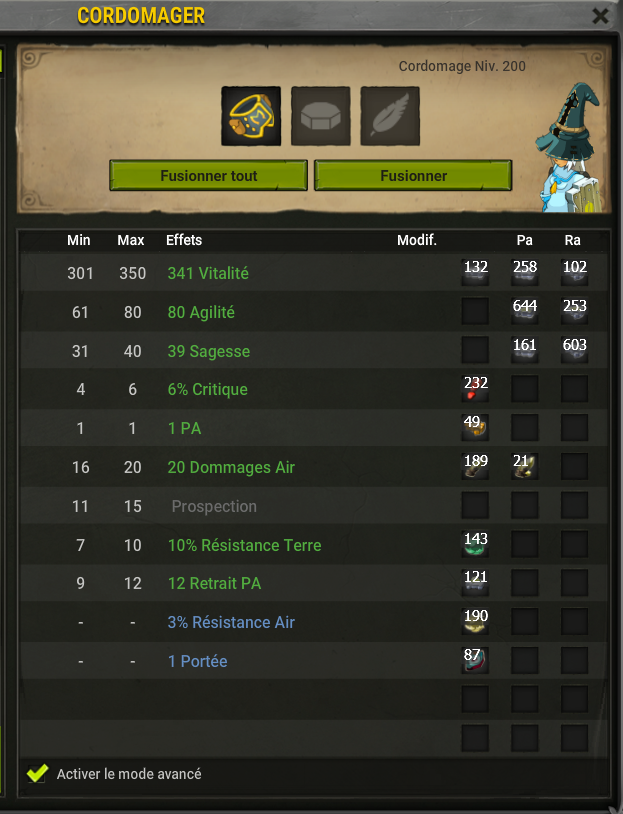Screen dimensions: 623x814
Task: Apply the Critique rune with 232 count
Action: tap(475, 389)
